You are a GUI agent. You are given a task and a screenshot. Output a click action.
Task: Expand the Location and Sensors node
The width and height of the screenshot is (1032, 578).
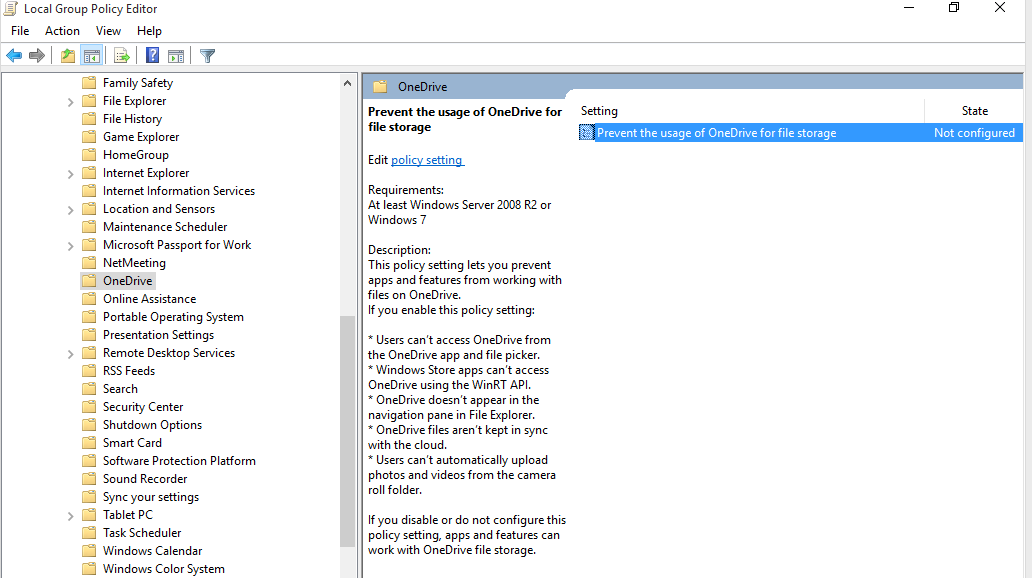pyautogui.click(x=70, y=210)
